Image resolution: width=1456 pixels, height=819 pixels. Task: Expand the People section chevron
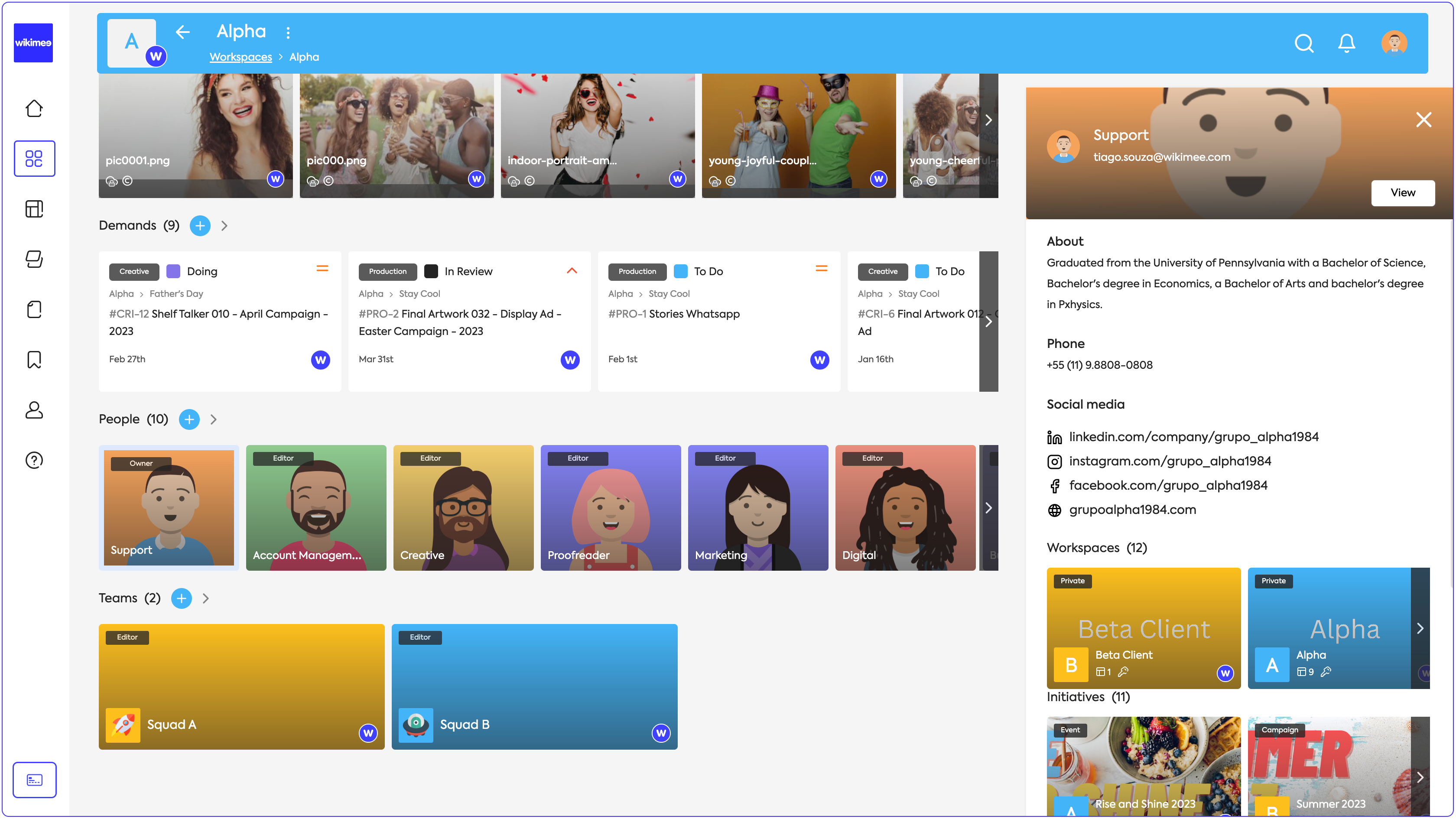point(214,419)
